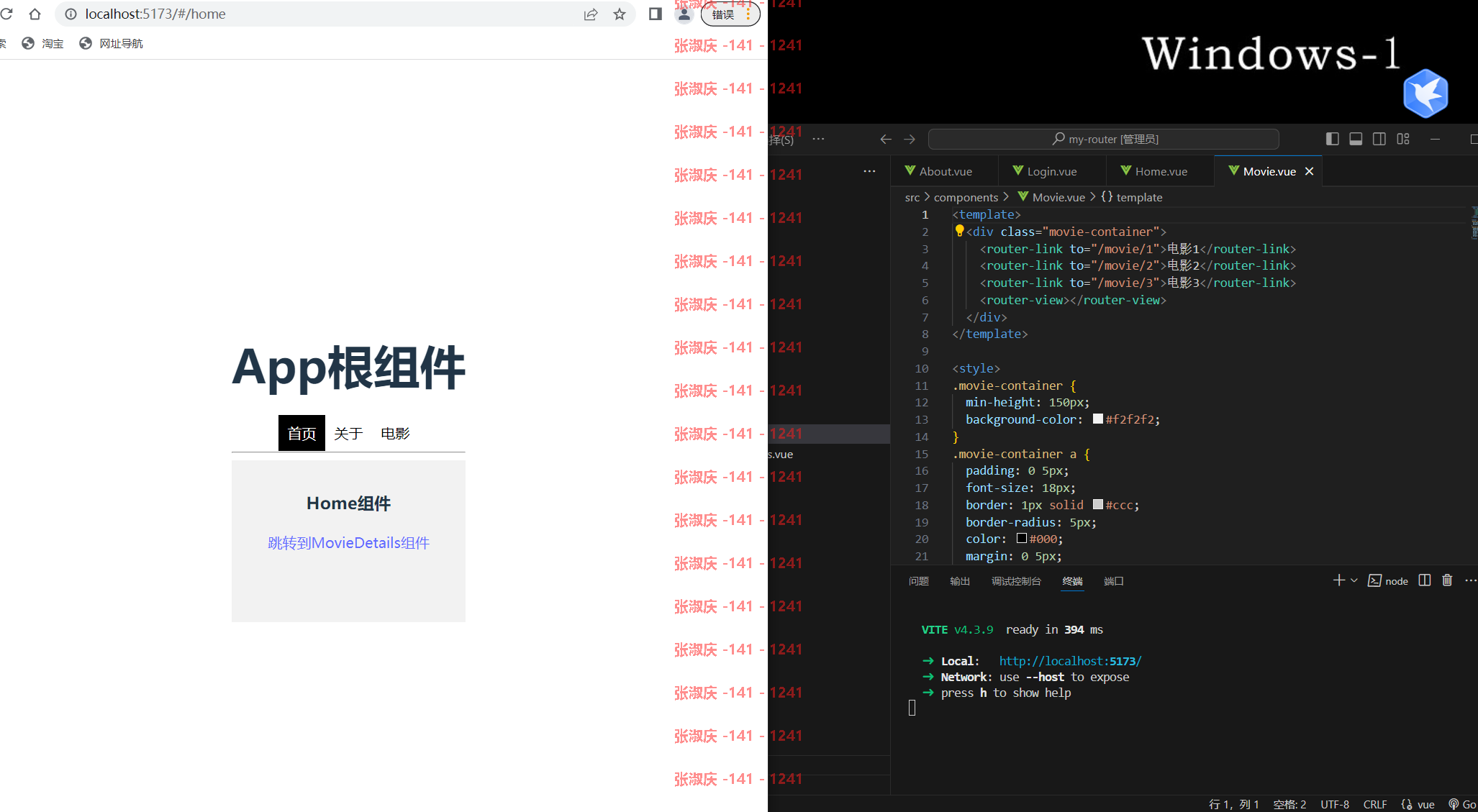The height and width of the screenshot is (812, 1478).
Task: Open the customize layout icon
Action: (x=1403, y=139)
